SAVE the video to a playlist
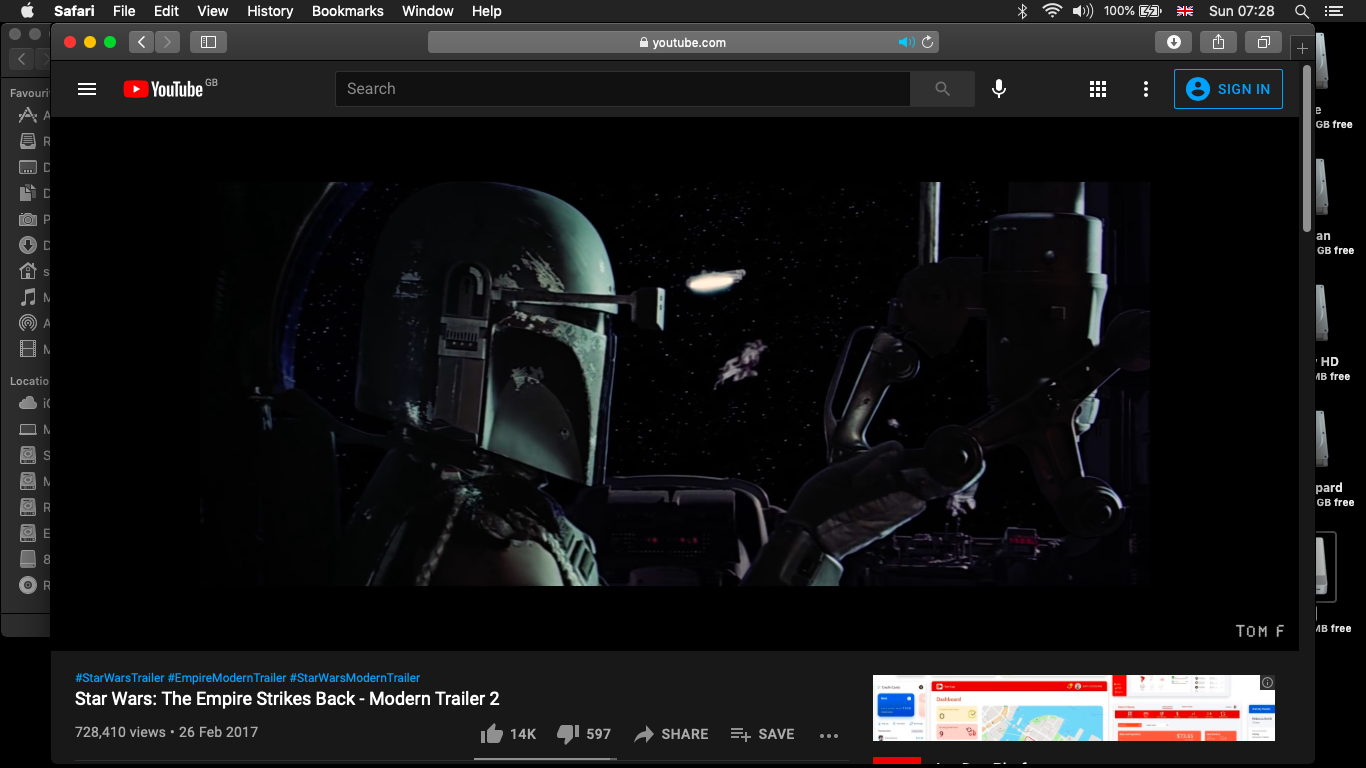This screenshot has height=768, width=1366. [x=762, y=734]
